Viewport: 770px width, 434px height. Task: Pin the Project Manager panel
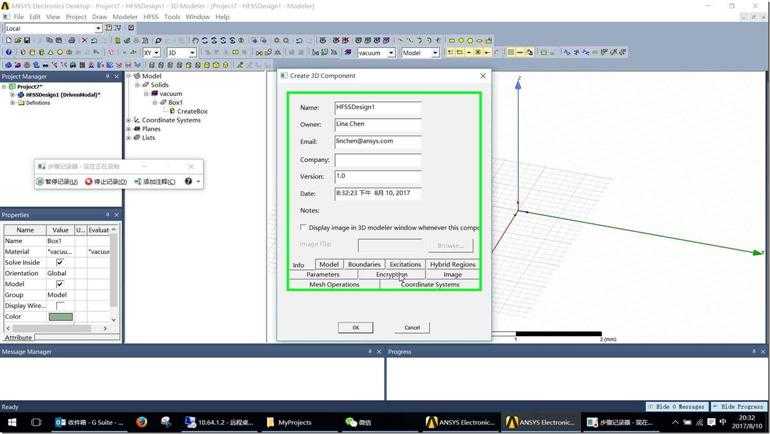coord(108,77)
